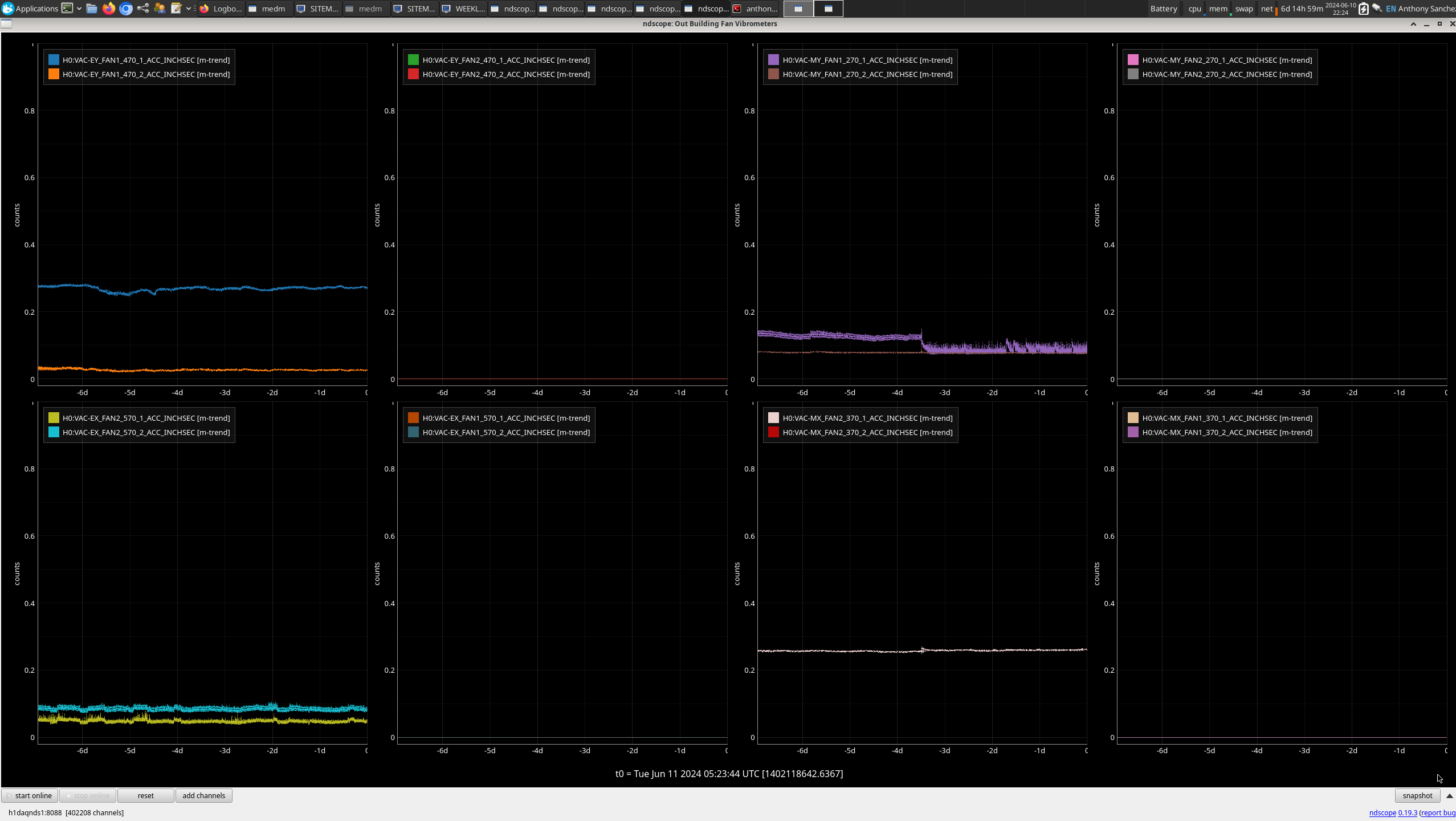Click the teal EX_FAN1_570_2 legend swatch
The width and height of the screenshot is (1456, 821).
[414, 432]
